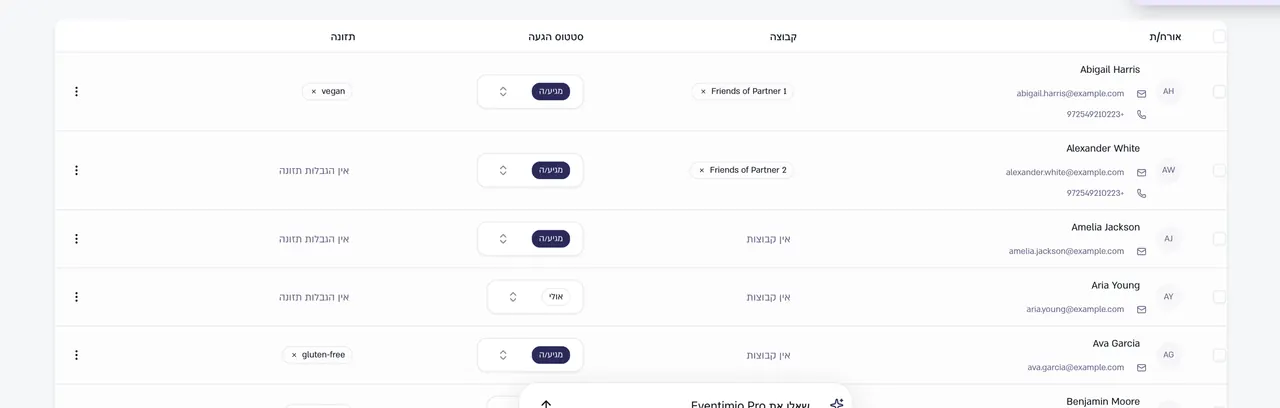The height and width of the screenshot is (408, 1280).
Task: Click the sparkle icon in the Eventimio Pro bar
Action: click(837, 404)
